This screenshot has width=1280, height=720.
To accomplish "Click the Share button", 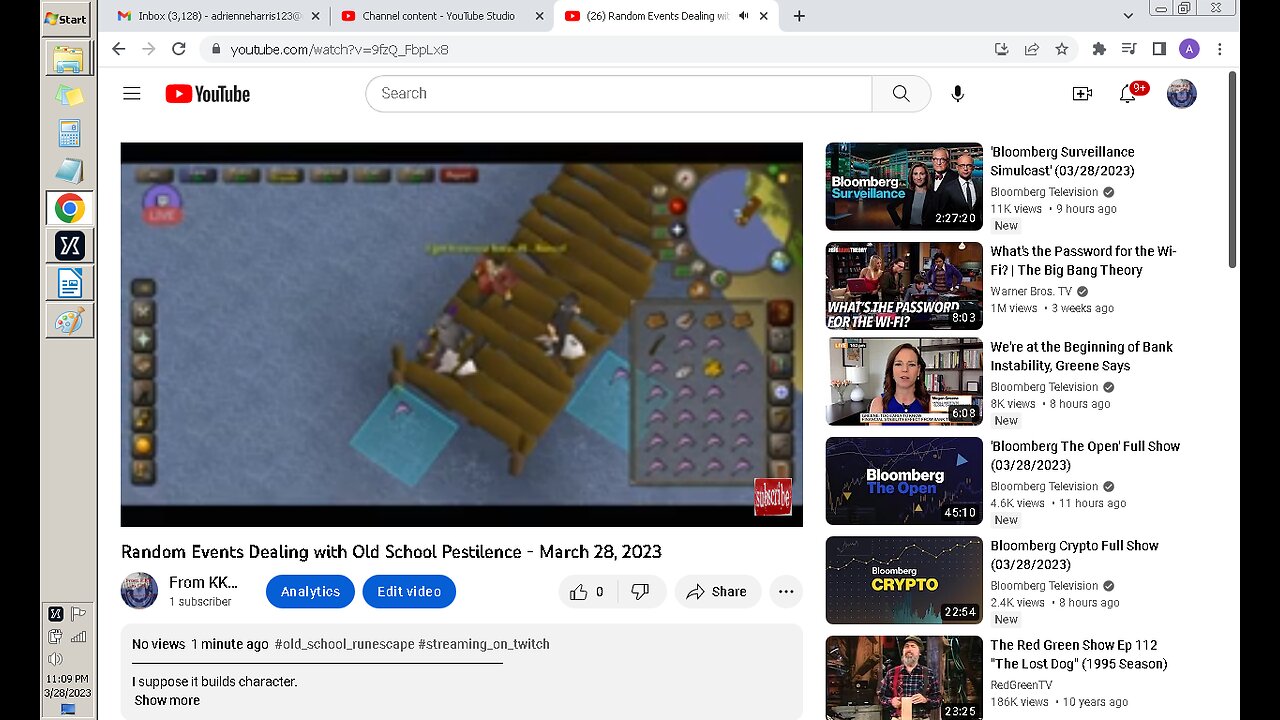I will [x=717, y=592].
